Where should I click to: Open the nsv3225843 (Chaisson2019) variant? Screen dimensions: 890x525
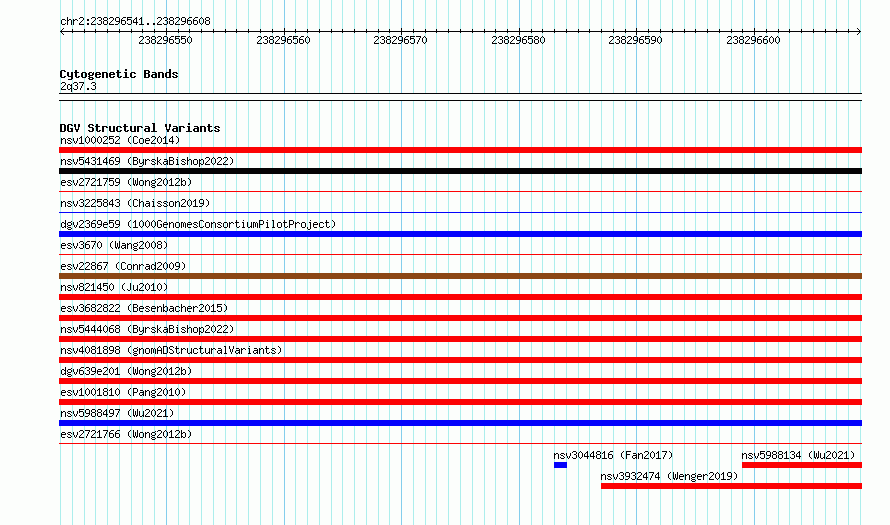click(x=135, y=203)
